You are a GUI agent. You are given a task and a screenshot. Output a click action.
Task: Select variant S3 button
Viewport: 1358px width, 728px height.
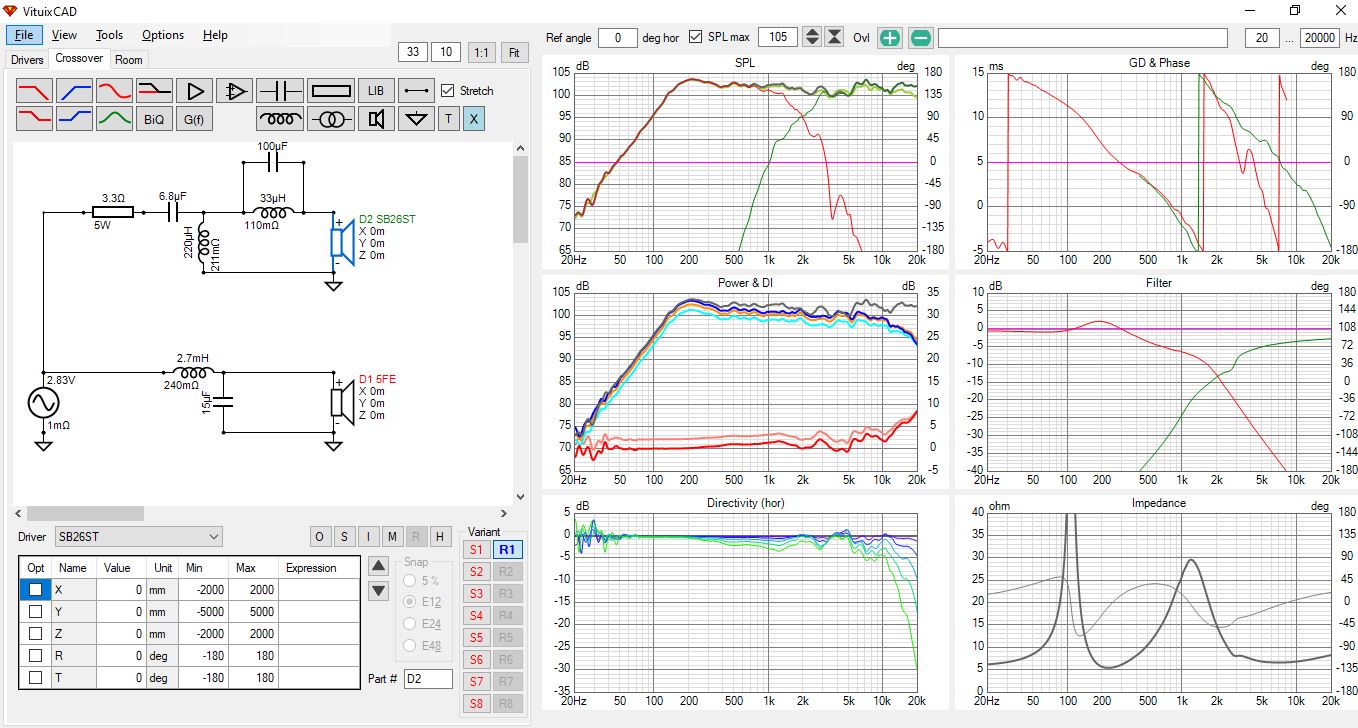(475, 594)
